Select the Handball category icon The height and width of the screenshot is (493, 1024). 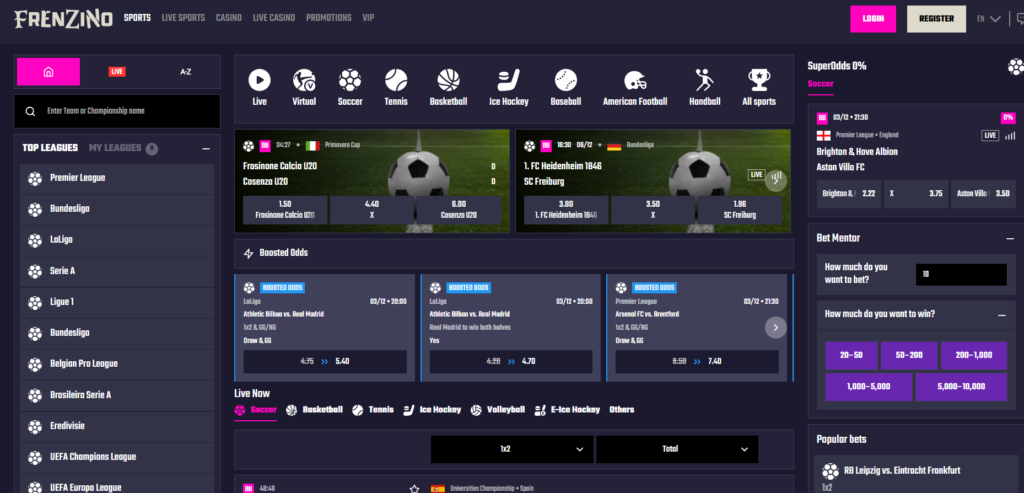[x=705, y=80]
